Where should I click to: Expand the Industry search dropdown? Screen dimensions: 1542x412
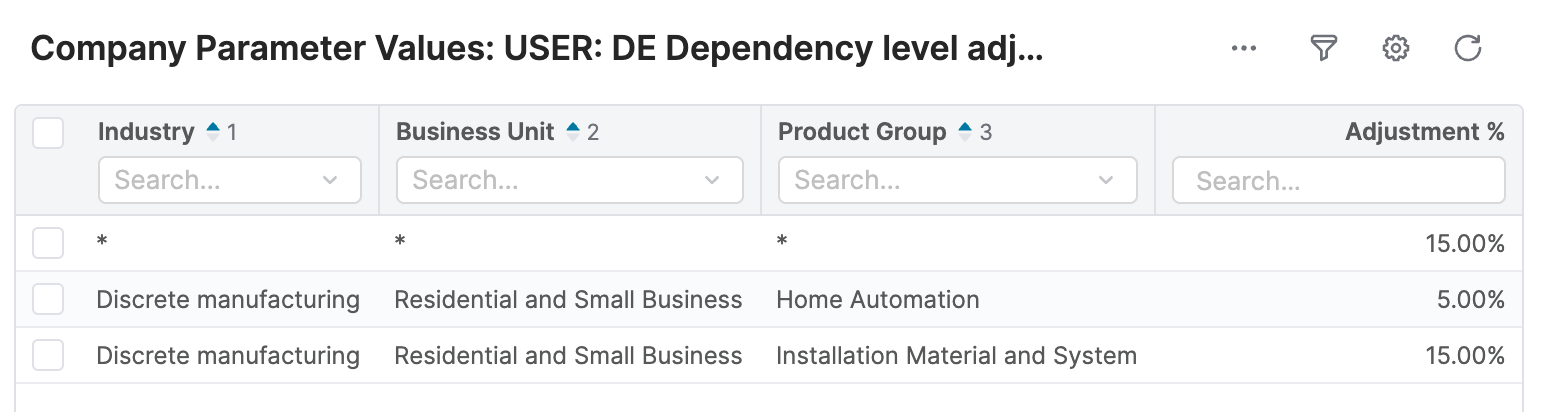click(x=330, y=181)
